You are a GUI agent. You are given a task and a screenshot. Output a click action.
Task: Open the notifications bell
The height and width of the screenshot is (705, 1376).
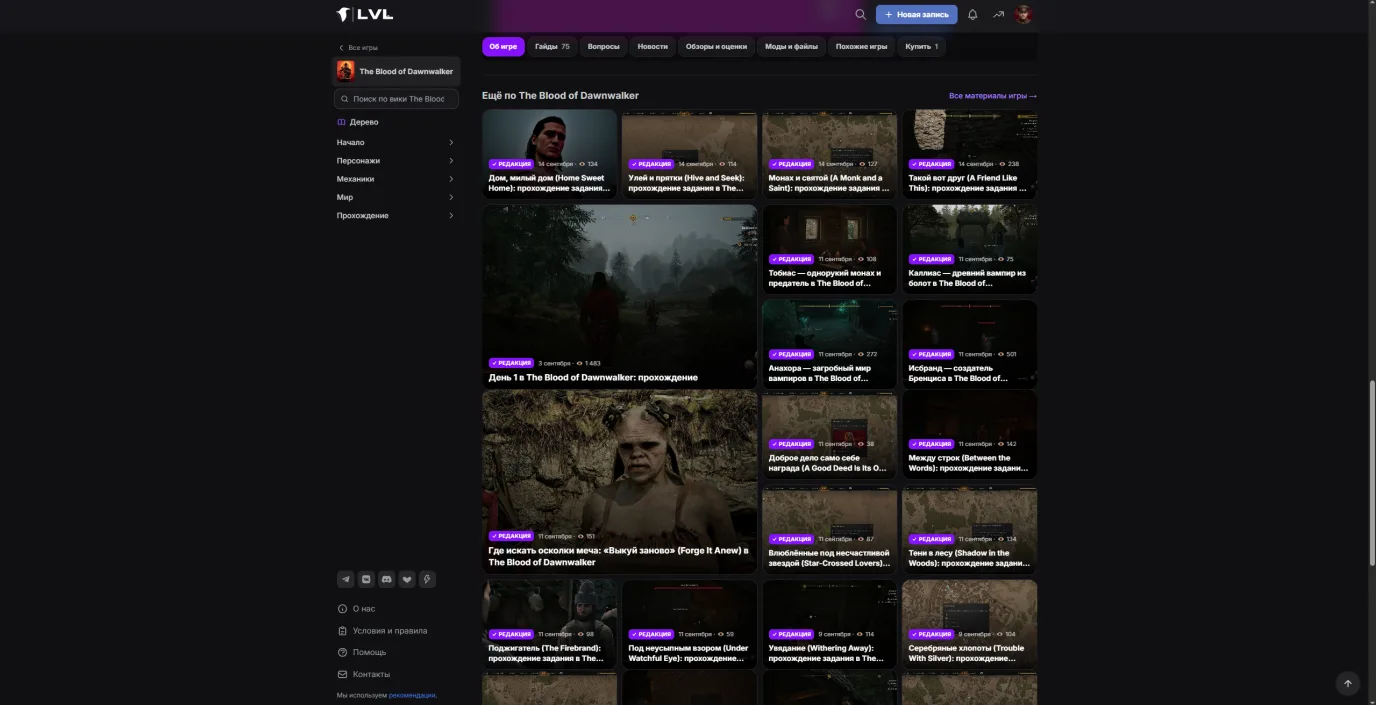tap(972, 15)
